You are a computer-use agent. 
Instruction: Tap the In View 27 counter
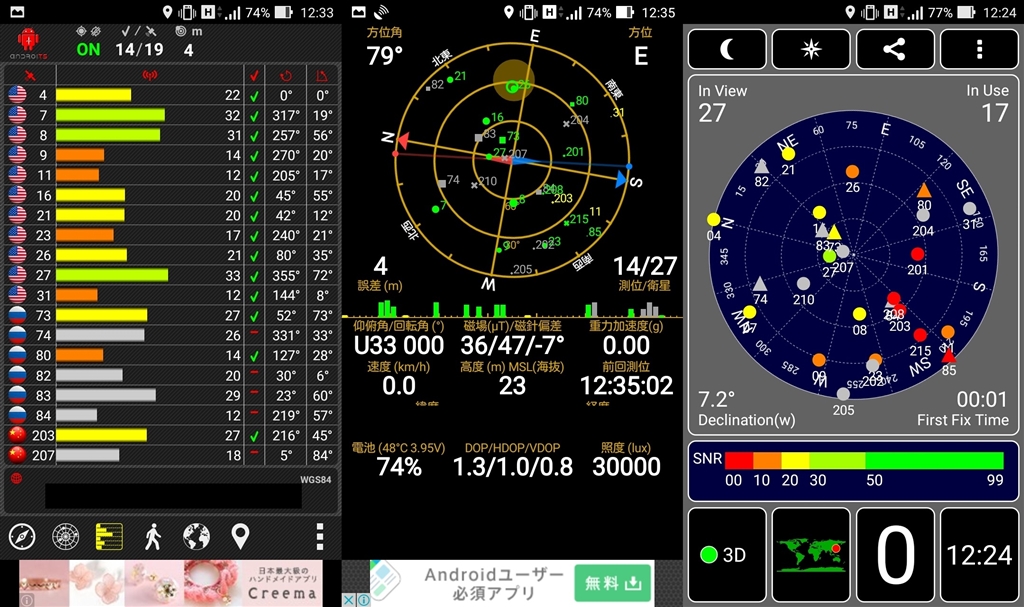[x=712, y=113]
